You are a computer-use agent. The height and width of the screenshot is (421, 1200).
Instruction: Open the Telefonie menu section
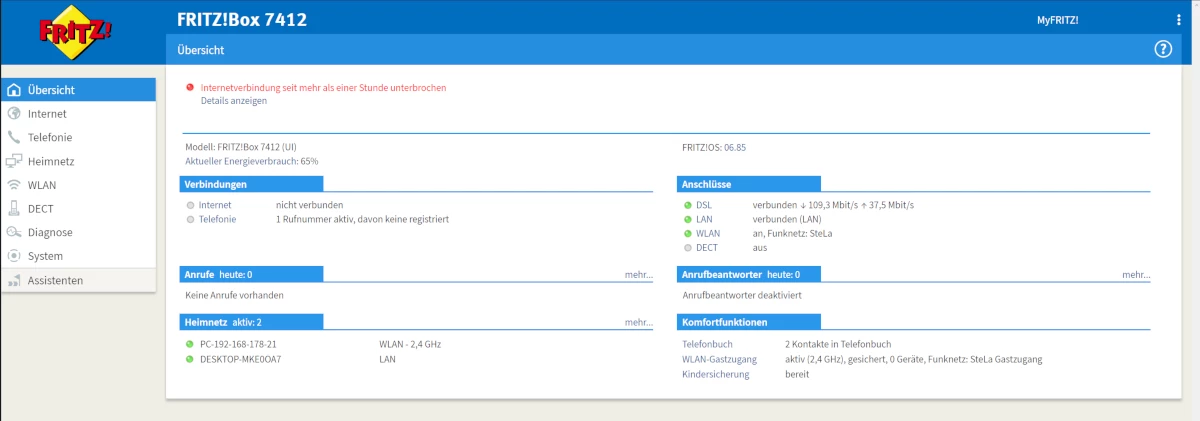pos(78,137)
